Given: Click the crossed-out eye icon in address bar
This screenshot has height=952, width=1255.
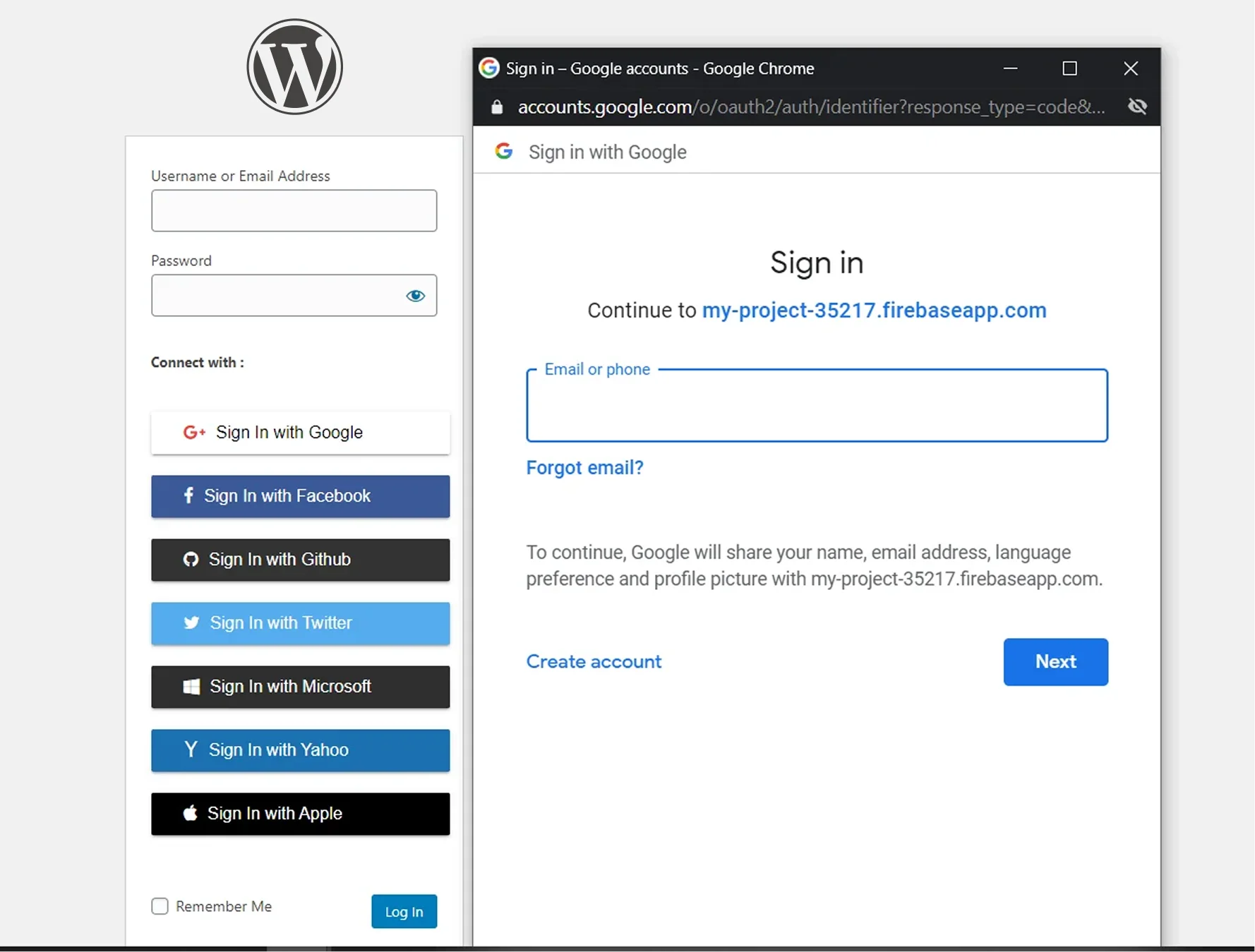Looking at the screenshot, I should [x=1137, y=107].
